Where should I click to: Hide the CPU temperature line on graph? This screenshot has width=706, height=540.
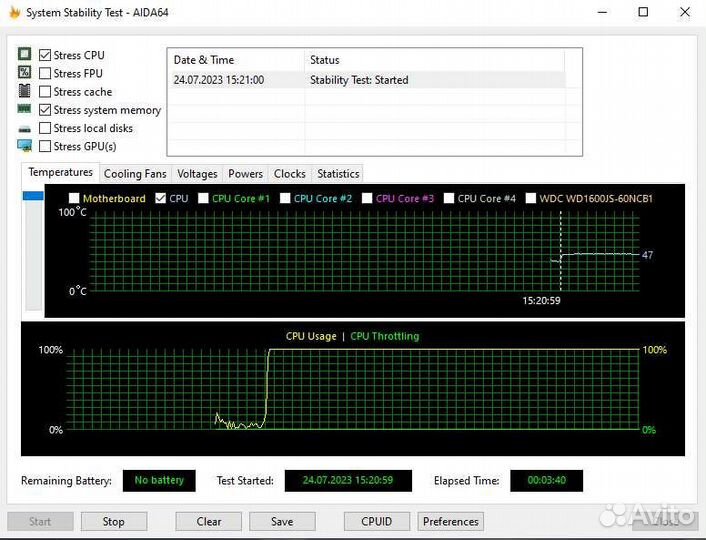point(160,198)
